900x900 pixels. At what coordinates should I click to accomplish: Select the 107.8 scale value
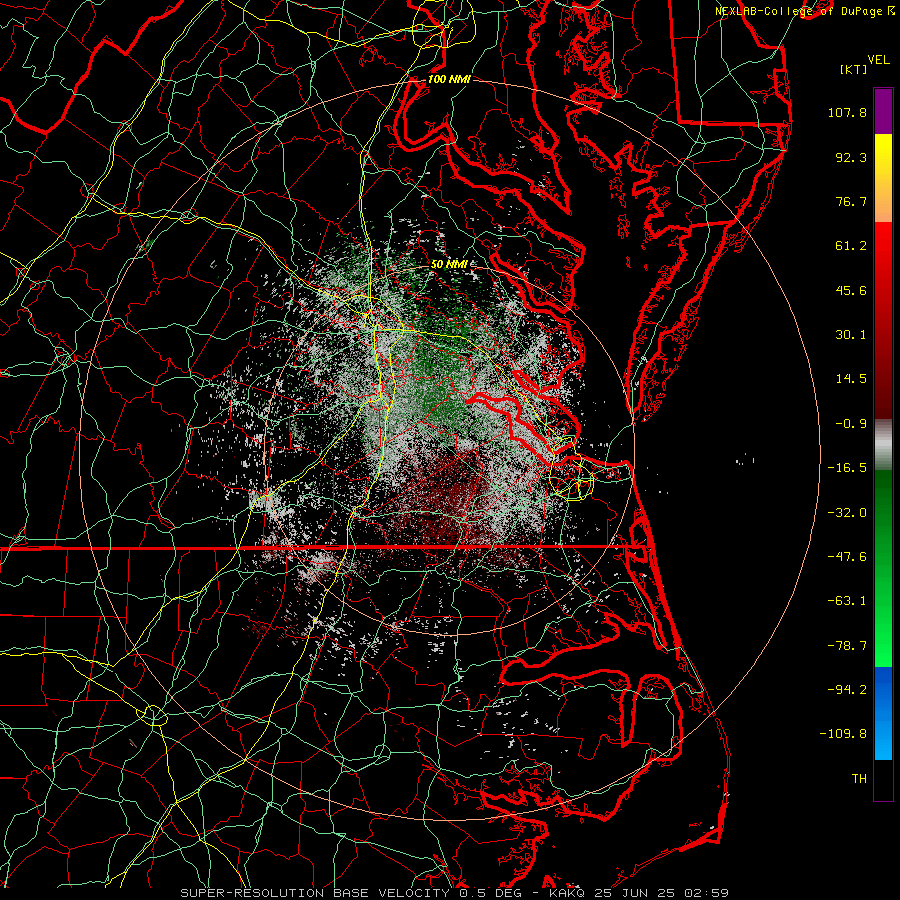tap(847, 112)
